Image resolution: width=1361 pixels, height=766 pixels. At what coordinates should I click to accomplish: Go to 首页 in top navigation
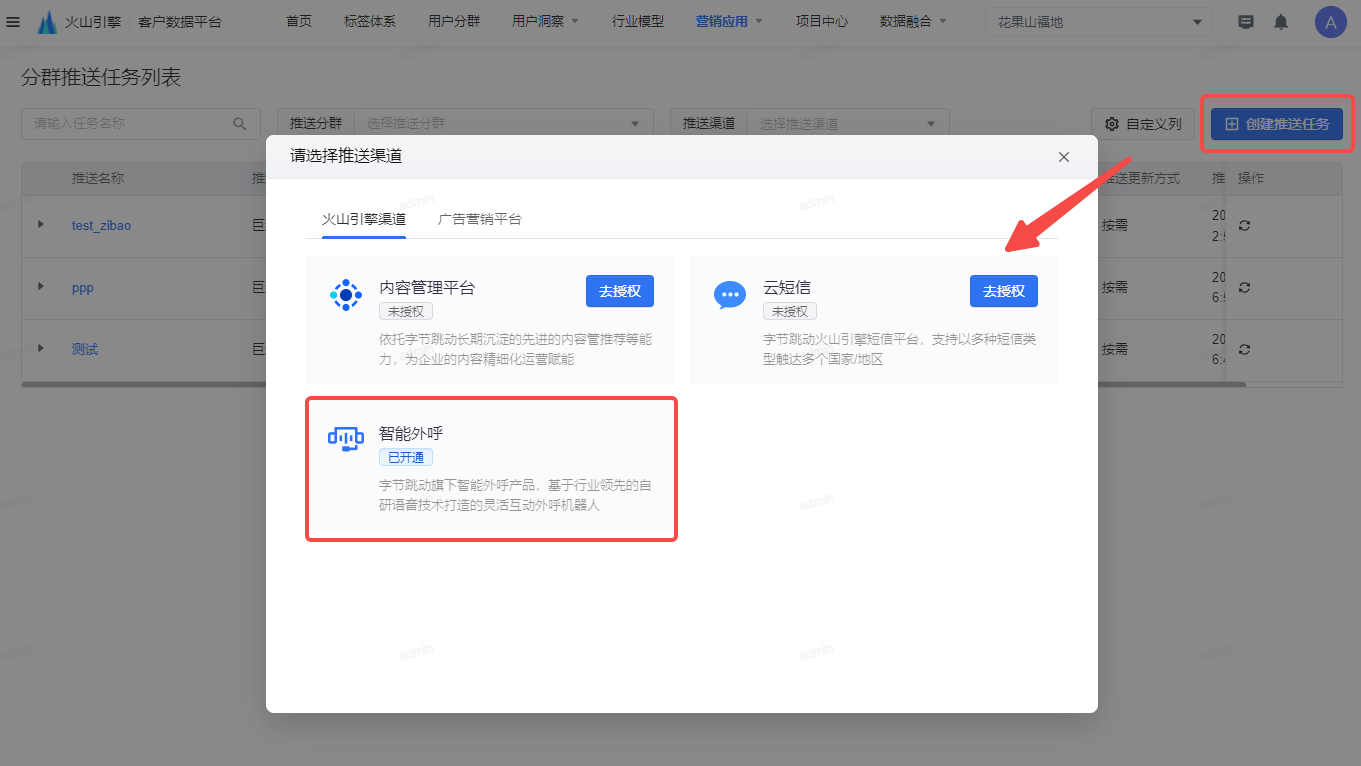click(299, 21)
